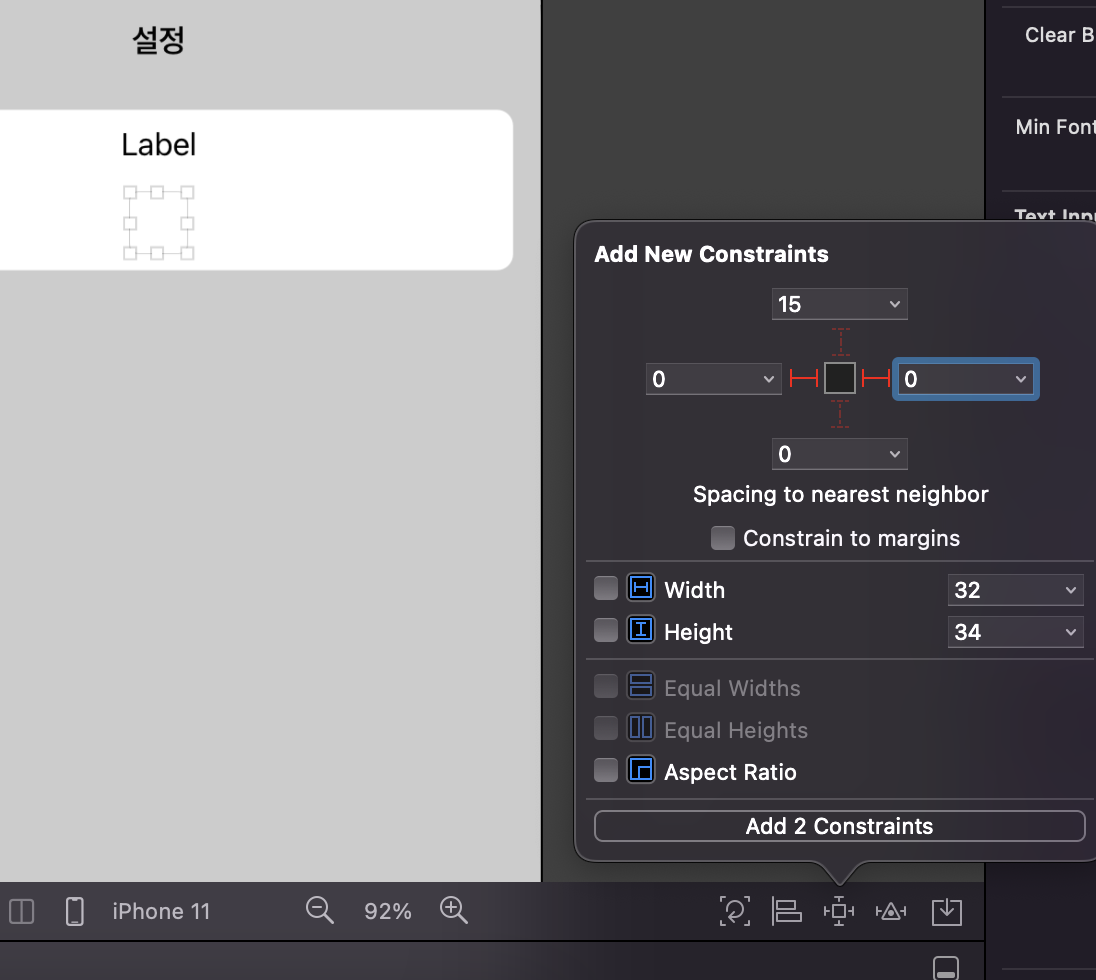The height and width of the screenshot is (980, 1096).
Task: Toggle the right spacing constraint strut
Action: [x=876, y=379]
